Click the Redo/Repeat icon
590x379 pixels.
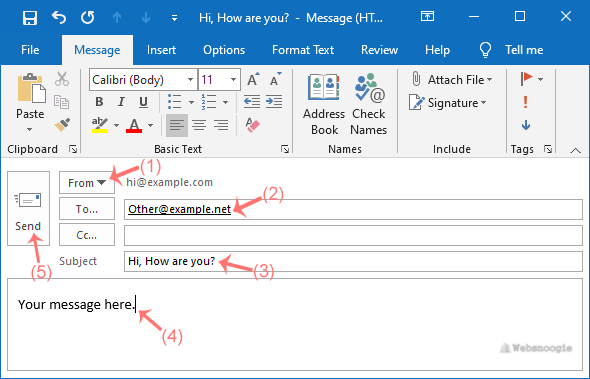88,17
